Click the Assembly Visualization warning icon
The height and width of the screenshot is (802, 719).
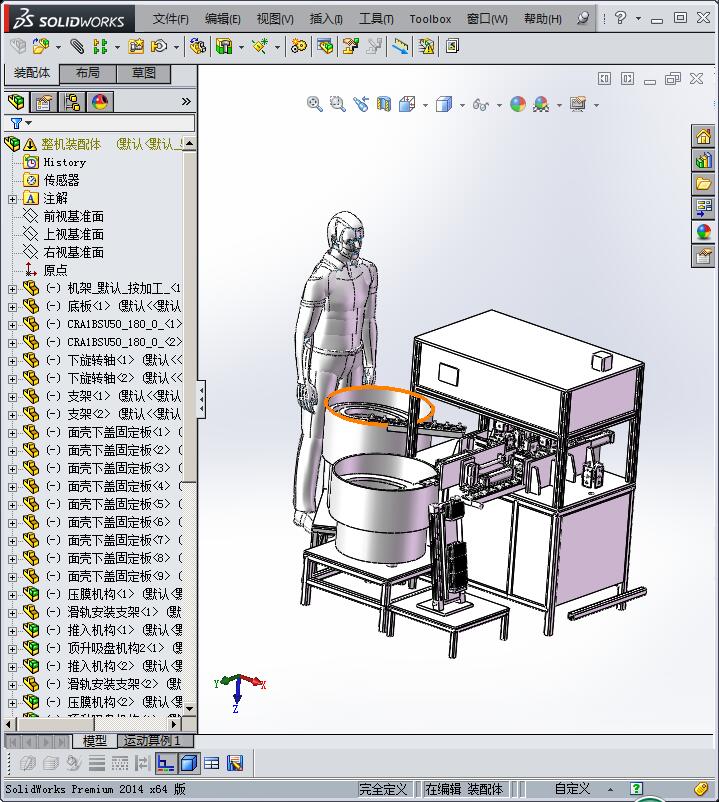click(426, 47)
